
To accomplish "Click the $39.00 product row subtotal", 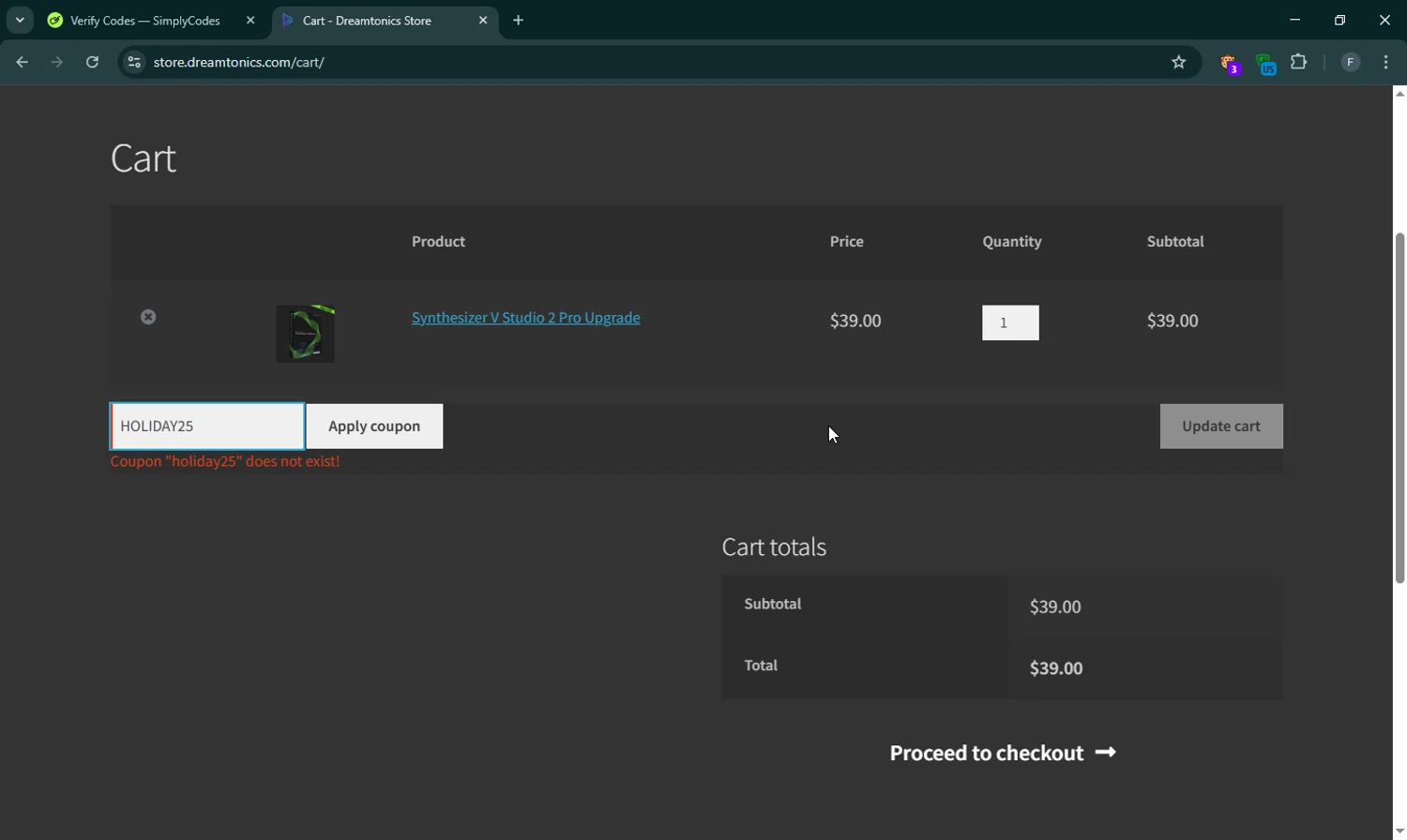I will coord(1172,321).
